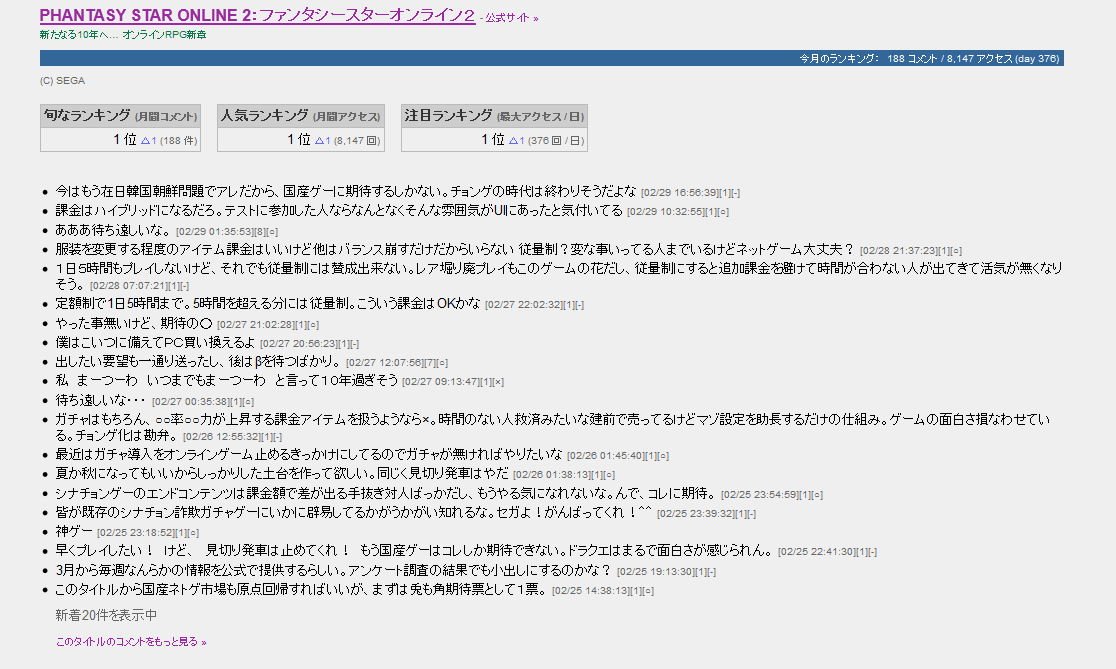Select the 注目ランキング box header

tap(494, 116)
